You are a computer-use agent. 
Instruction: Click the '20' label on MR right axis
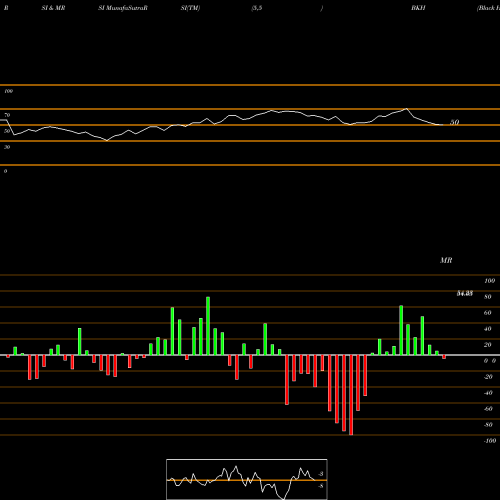tap(488, 345)
